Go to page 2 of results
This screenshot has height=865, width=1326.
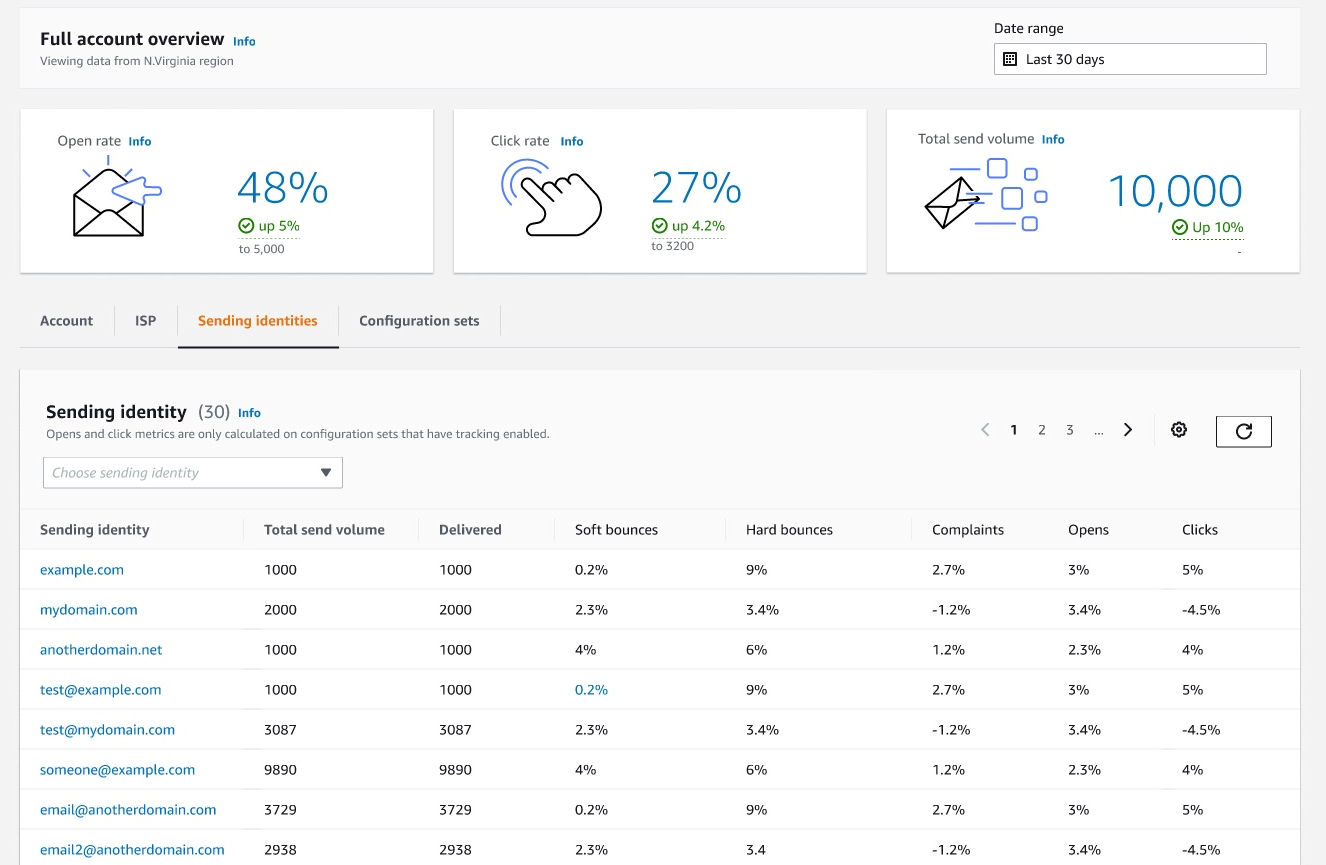[x=1042, y=430]
